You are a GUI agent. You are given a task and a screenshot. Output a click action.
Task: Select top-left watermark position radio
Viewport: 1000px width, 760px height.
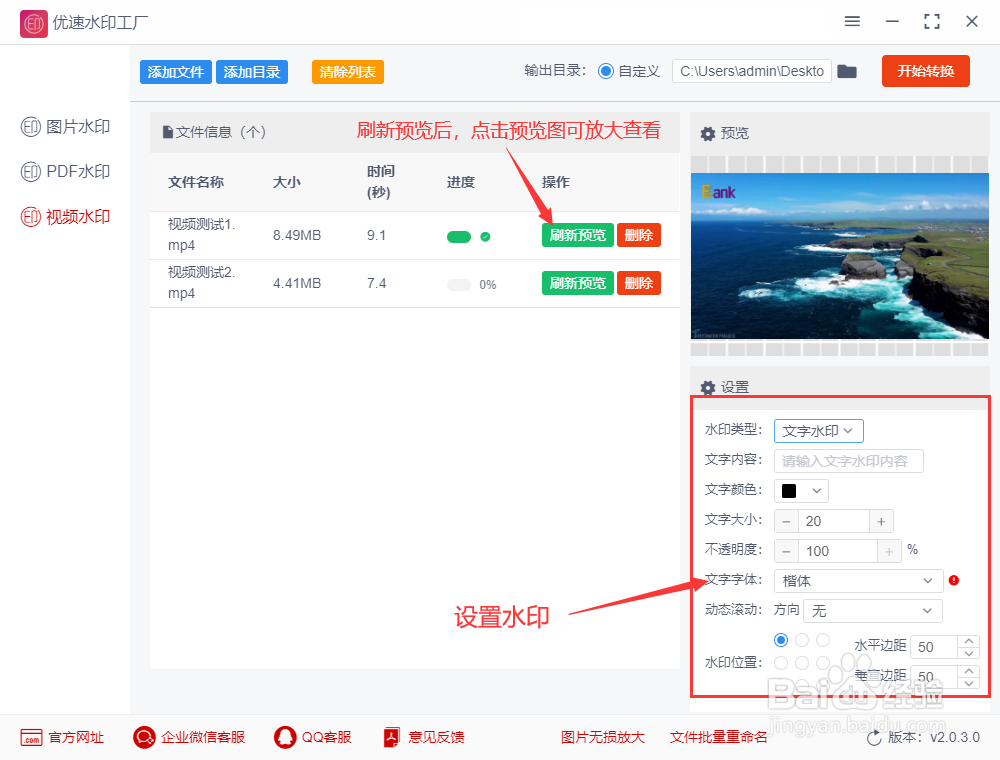click(x=781, y=639)
